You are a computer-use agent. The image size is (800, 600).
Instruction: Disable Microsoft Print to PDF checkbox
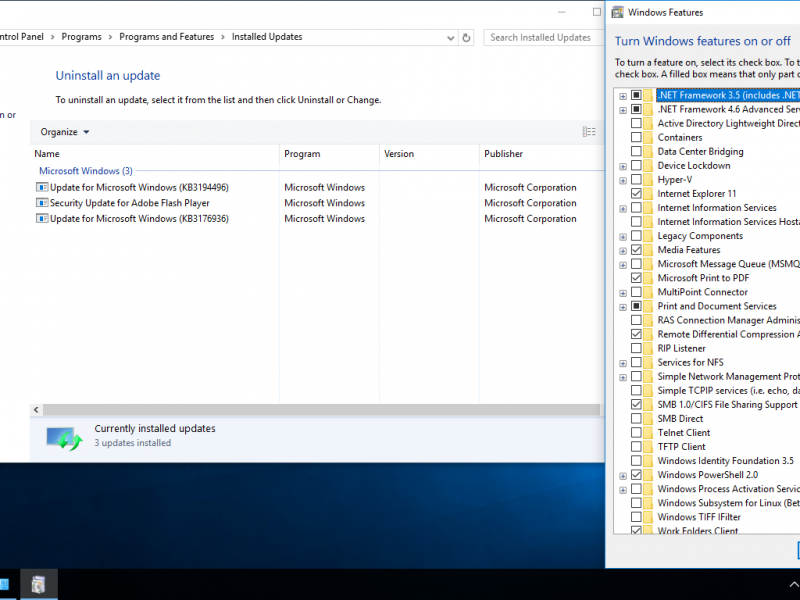[x=636, y=278]
